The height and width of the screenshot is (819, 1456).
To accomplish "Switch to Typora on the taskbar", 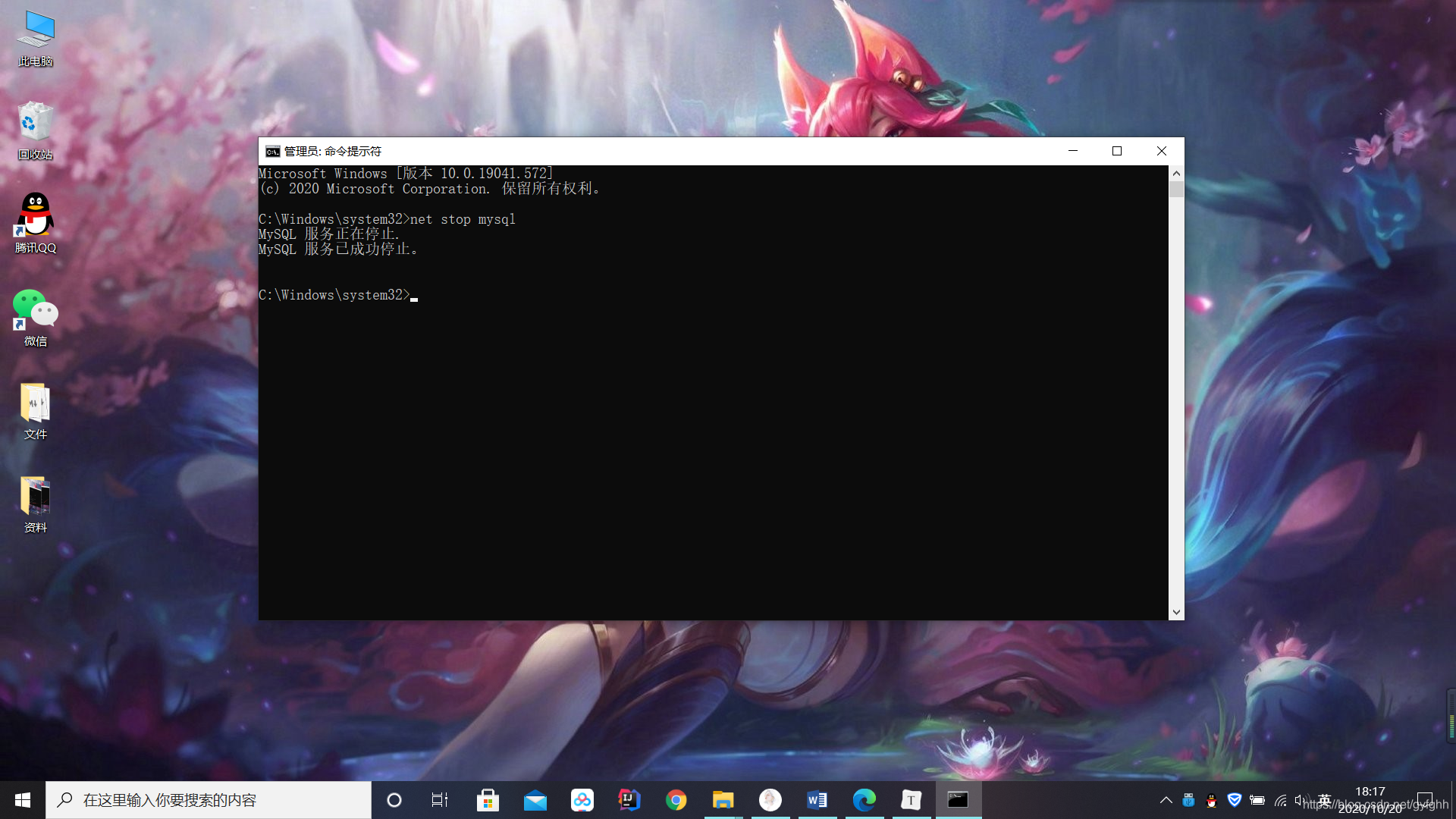I will click(x=912, y=800).
